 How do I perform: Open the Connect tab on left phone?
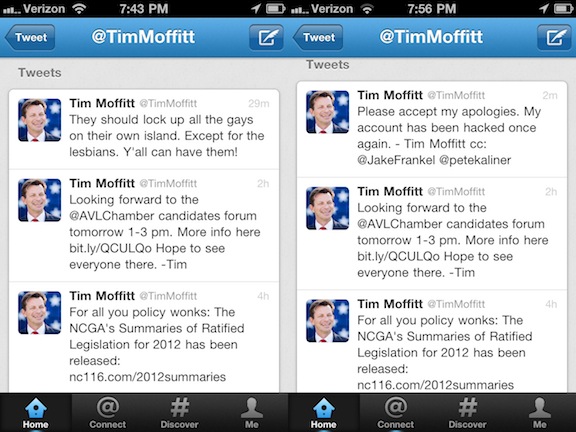(108, 413)
